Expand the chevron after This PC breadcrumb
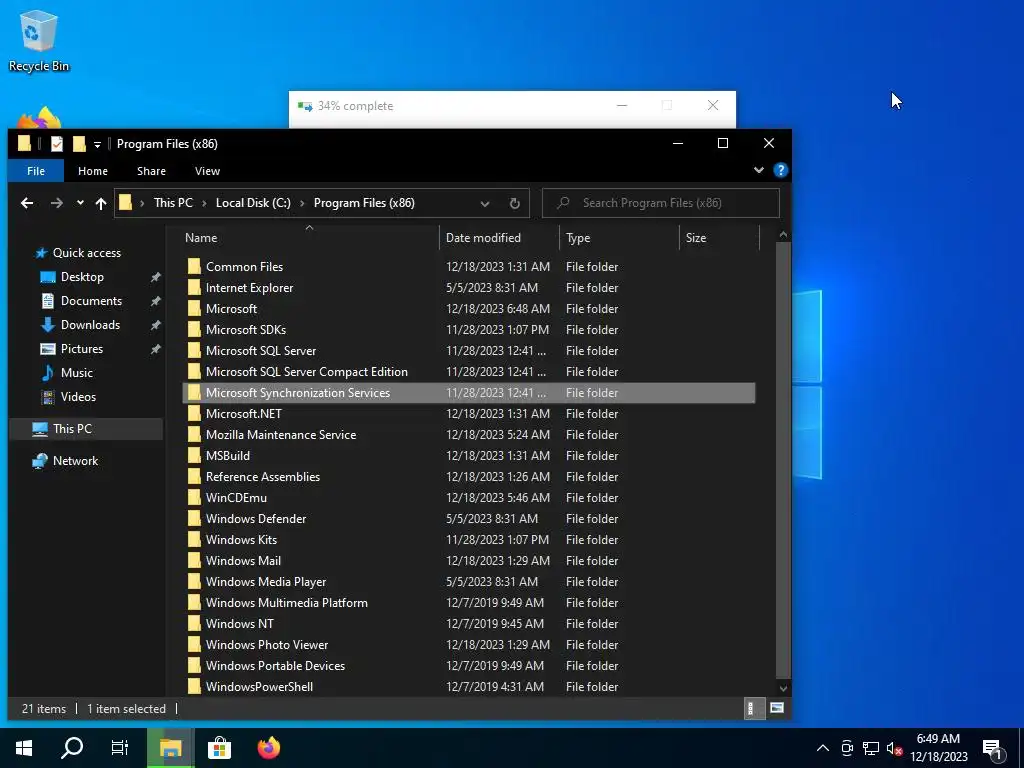Viewport: 1024px width, 768px height. (x=204, y=203)
